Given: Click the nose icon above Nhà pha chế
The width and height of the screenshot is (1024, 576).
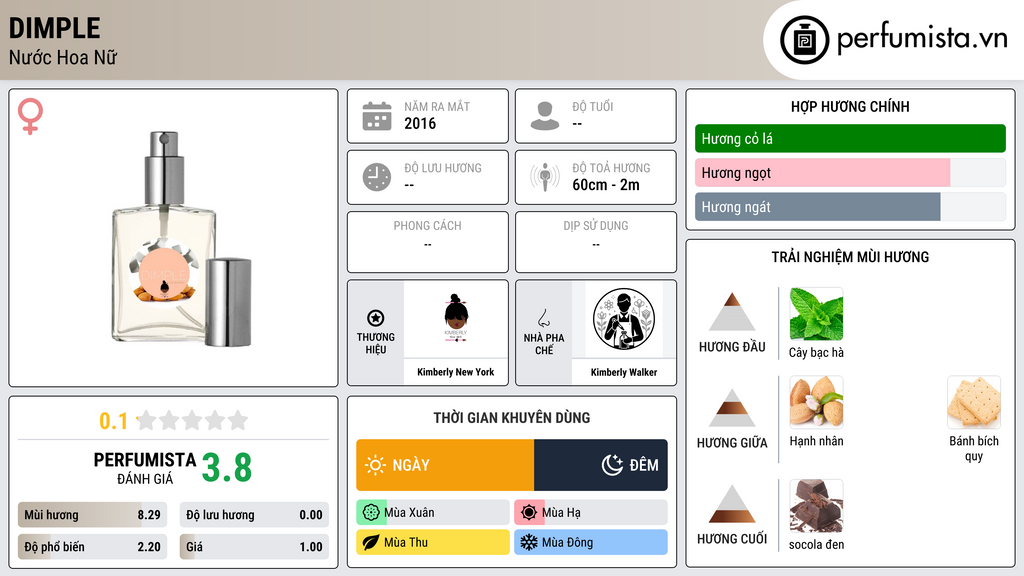Looking at the screenshot, I should [x=543, y=318].
